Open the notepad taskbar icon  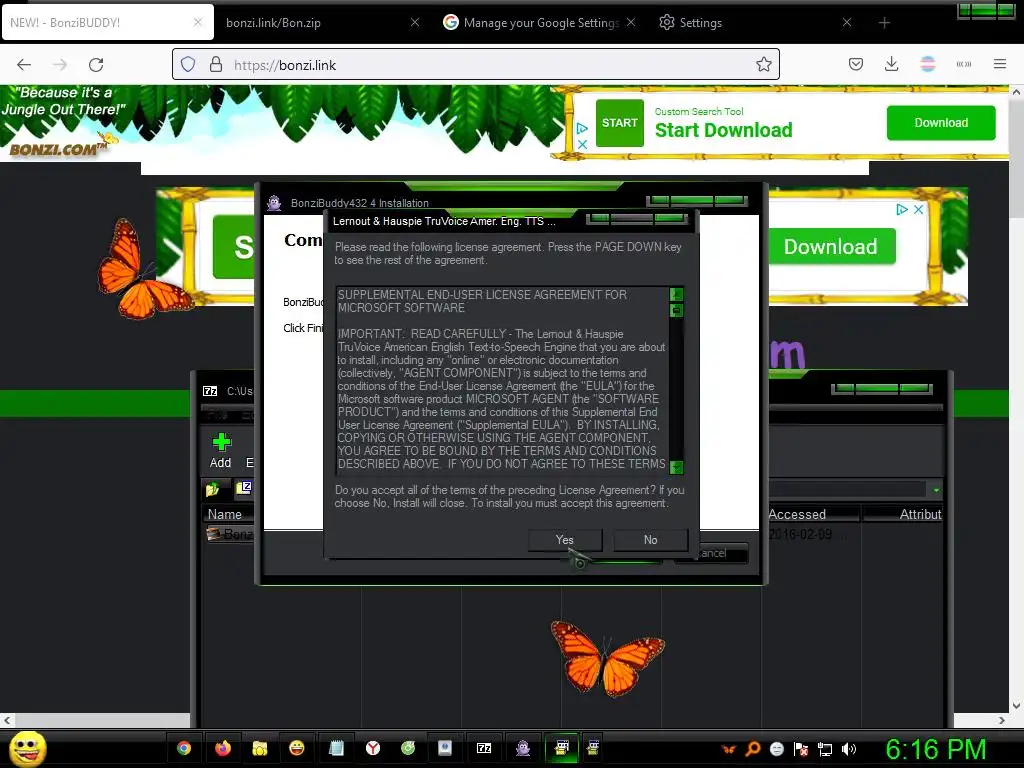point(336,748)
